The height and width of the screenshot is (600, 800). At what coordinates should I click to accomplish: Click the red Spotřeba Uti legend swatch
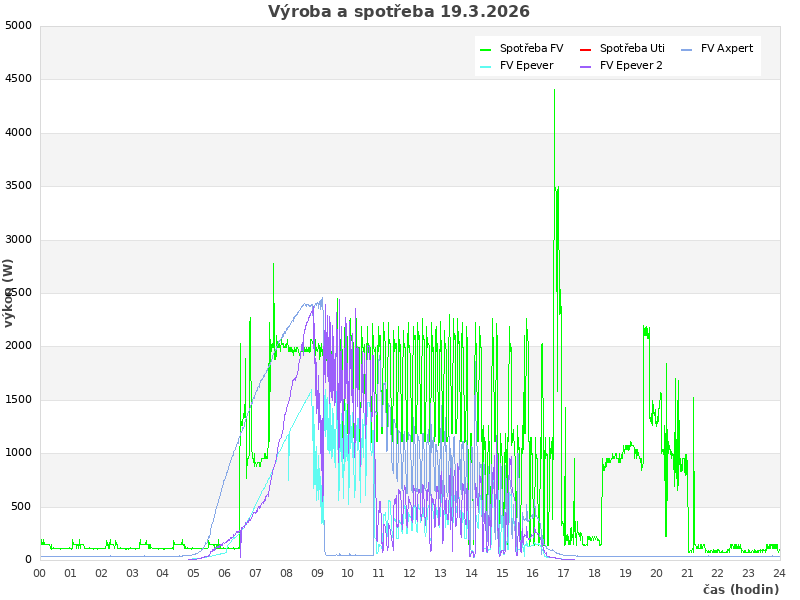pos(586,49)
